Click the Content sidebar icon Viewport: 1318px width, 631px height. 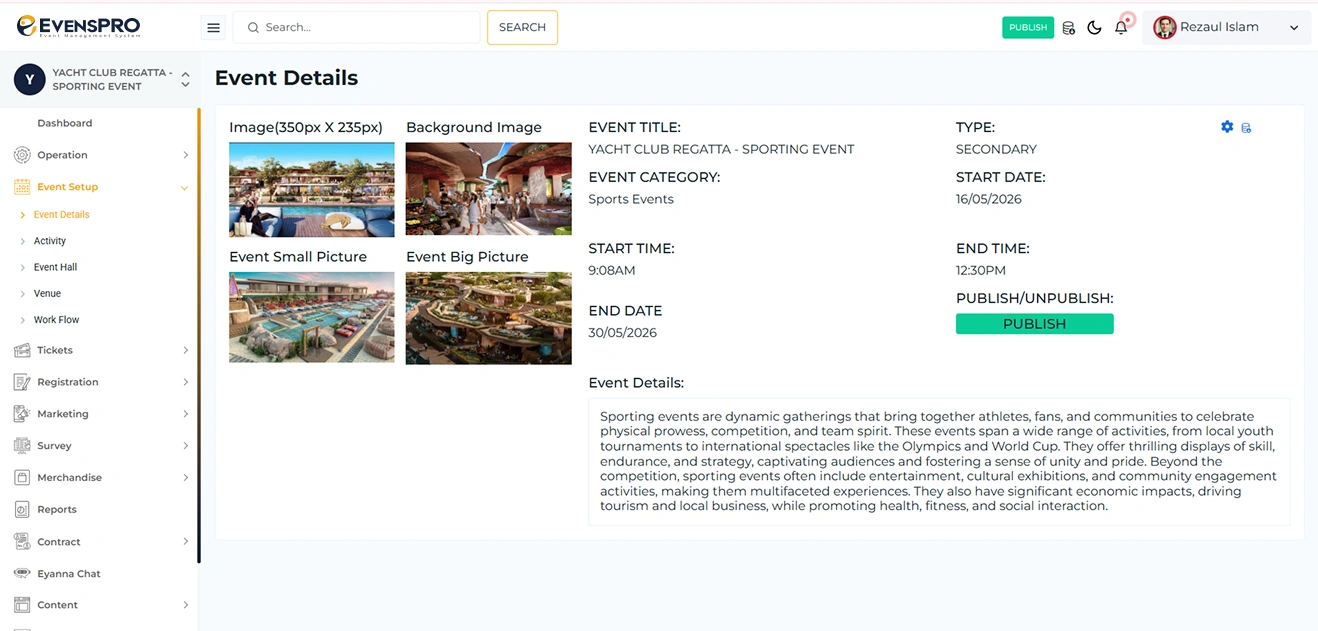[x=22, y=605]
